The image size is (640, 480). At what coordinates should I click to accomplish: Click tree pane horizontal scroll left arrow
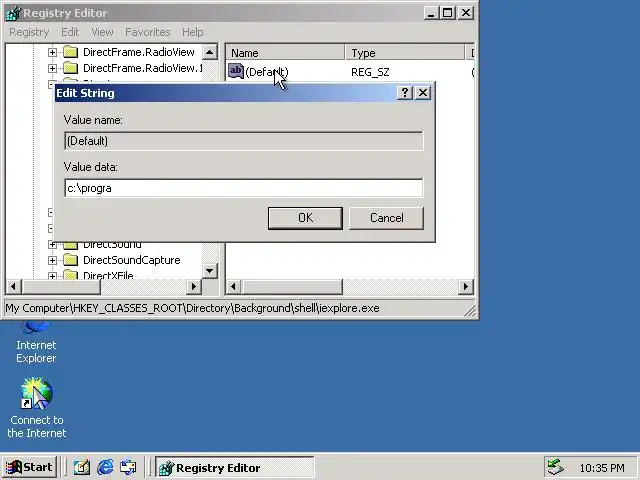tap(13, 287)
